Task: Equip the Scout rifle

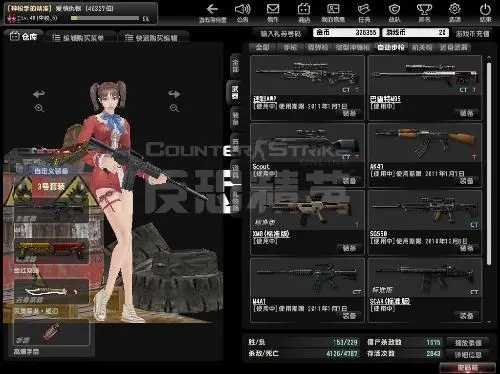Action: [349, 181]
